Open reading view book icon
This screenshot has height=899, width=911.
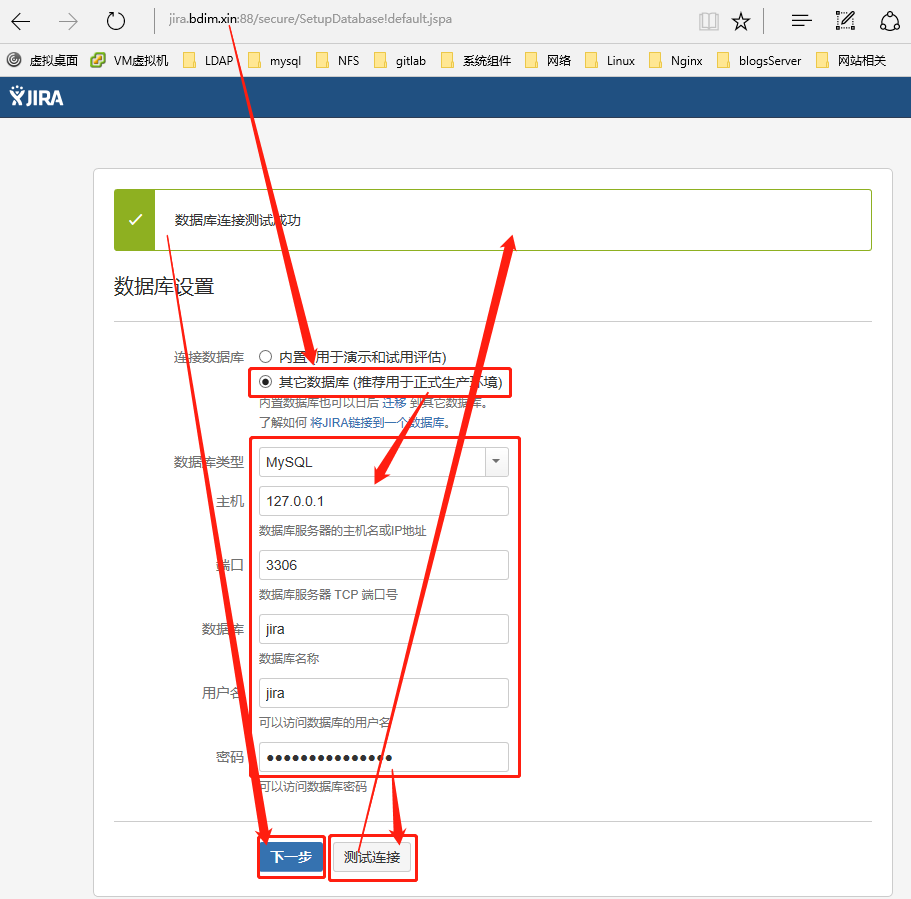point(708,21)
